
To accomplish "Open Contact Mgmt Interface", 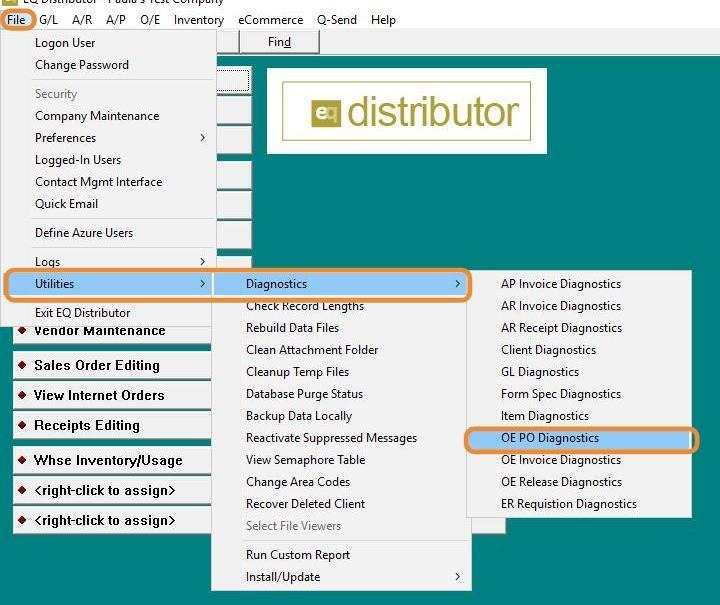I will click(x=109, y=182).
